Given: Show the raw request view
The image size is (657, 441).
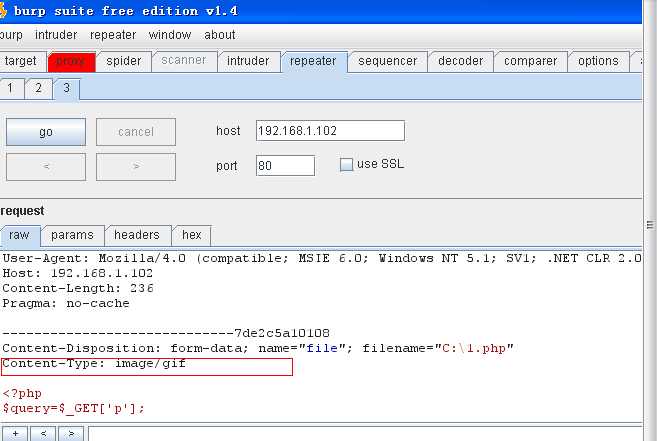Looking at the screenshot, I should (x=19, y=235).
